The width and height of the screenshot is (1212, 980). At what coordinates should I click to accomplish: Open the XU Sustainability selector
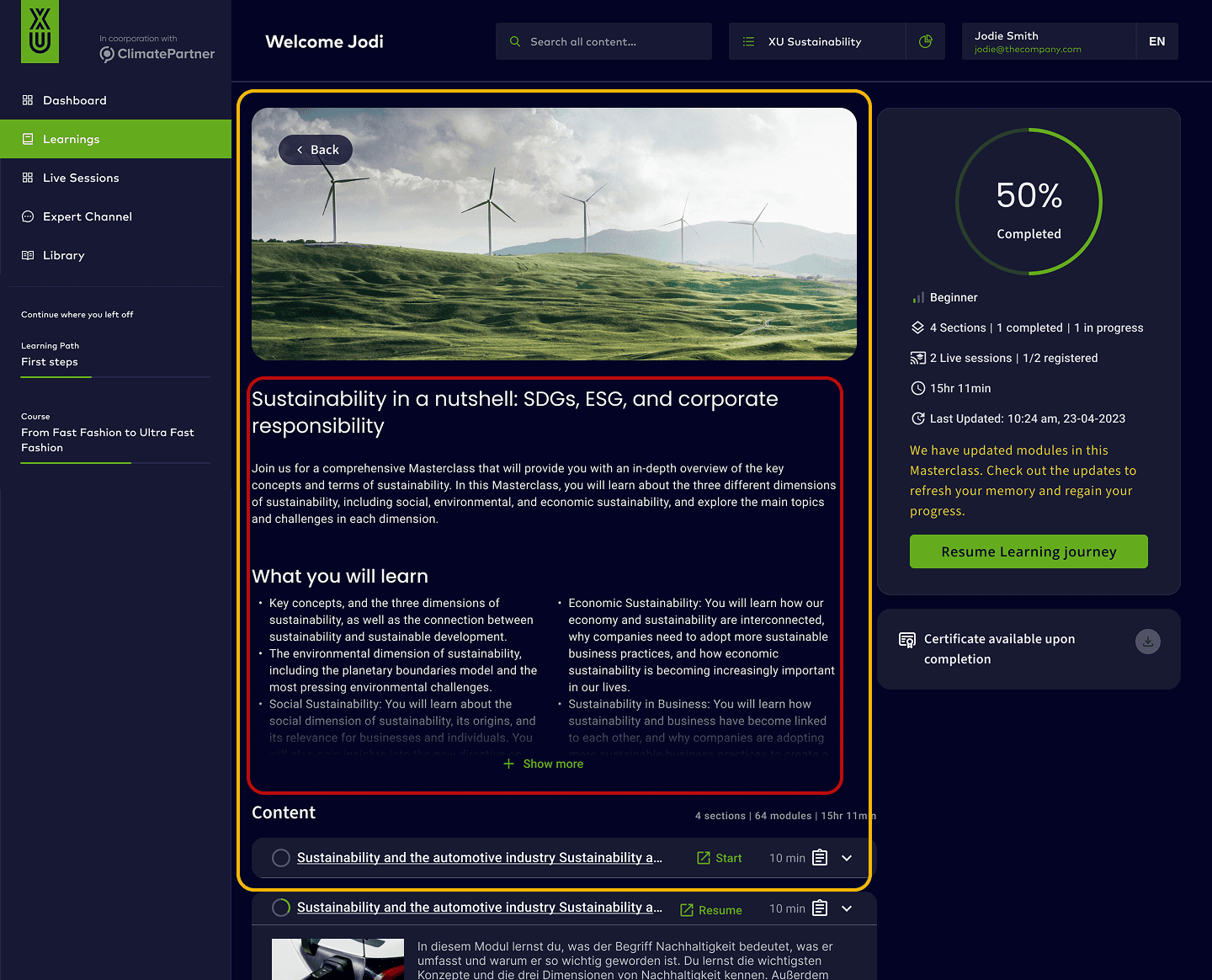click(x=817, y=41)
